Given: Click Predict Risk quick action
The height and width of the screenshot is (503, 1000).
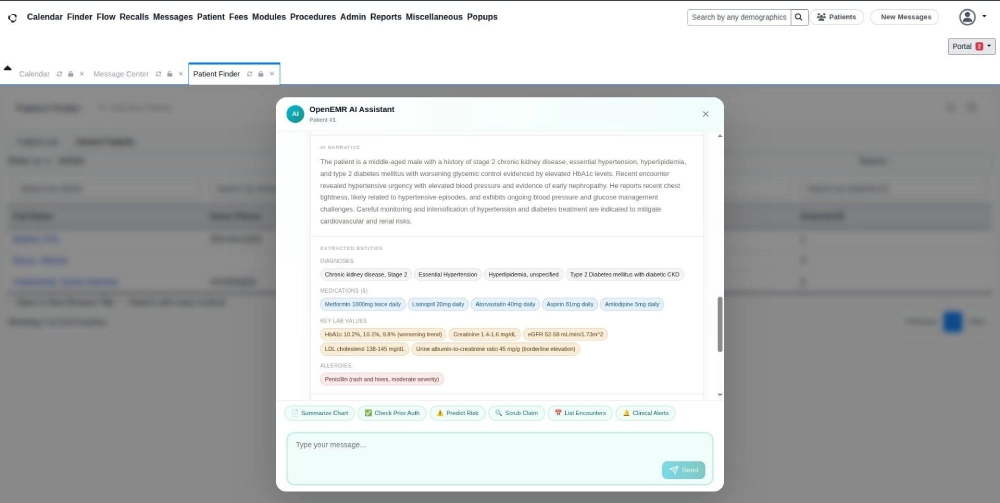Looking at the screenshot, I should pos(457,413).
